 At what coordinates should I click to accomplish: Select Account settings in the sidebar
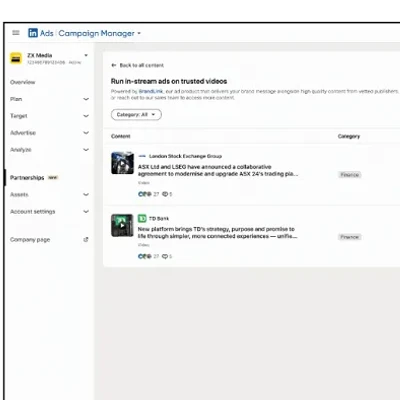[33, 211]
